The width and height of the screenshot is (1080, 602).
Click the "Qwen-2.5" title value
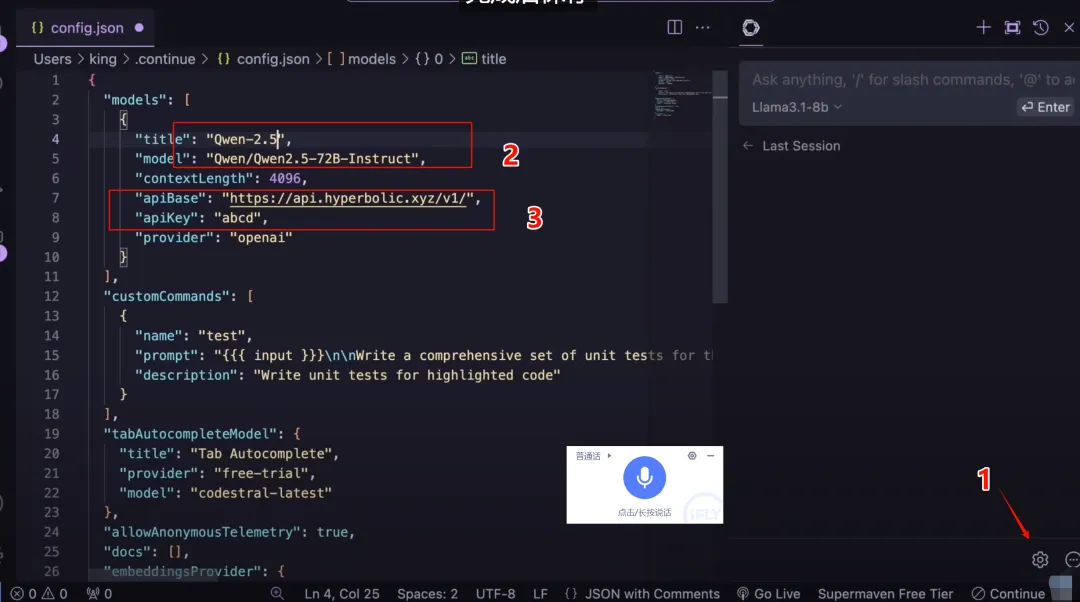(x=245, y=139)
